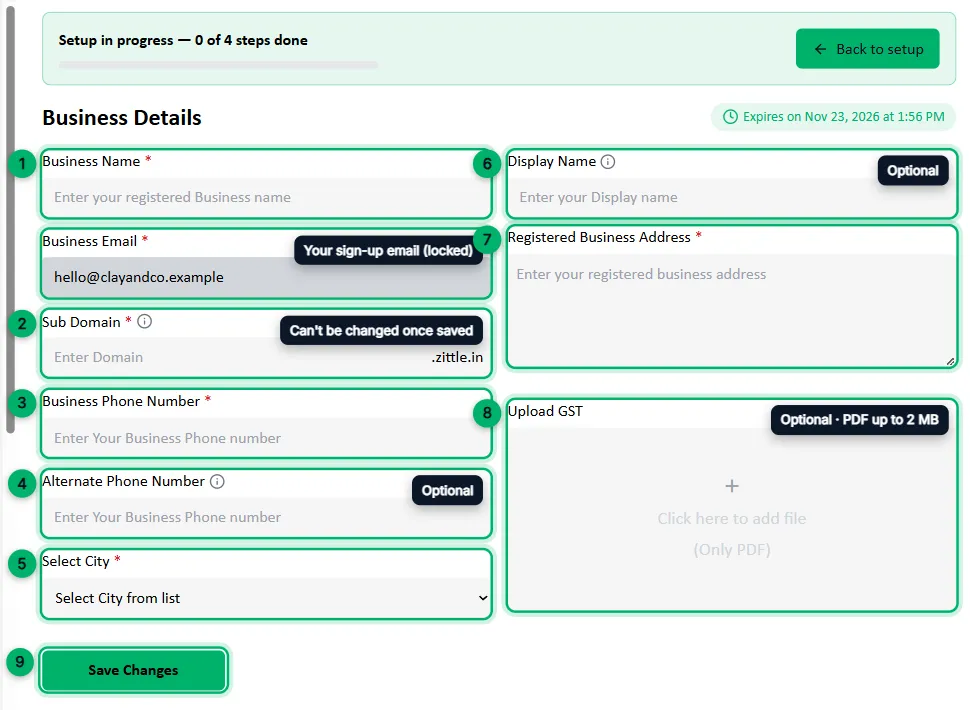The image size is (970, 710).
Task: Click the 'Setup in progress' status text
Action: coord(183,40)
